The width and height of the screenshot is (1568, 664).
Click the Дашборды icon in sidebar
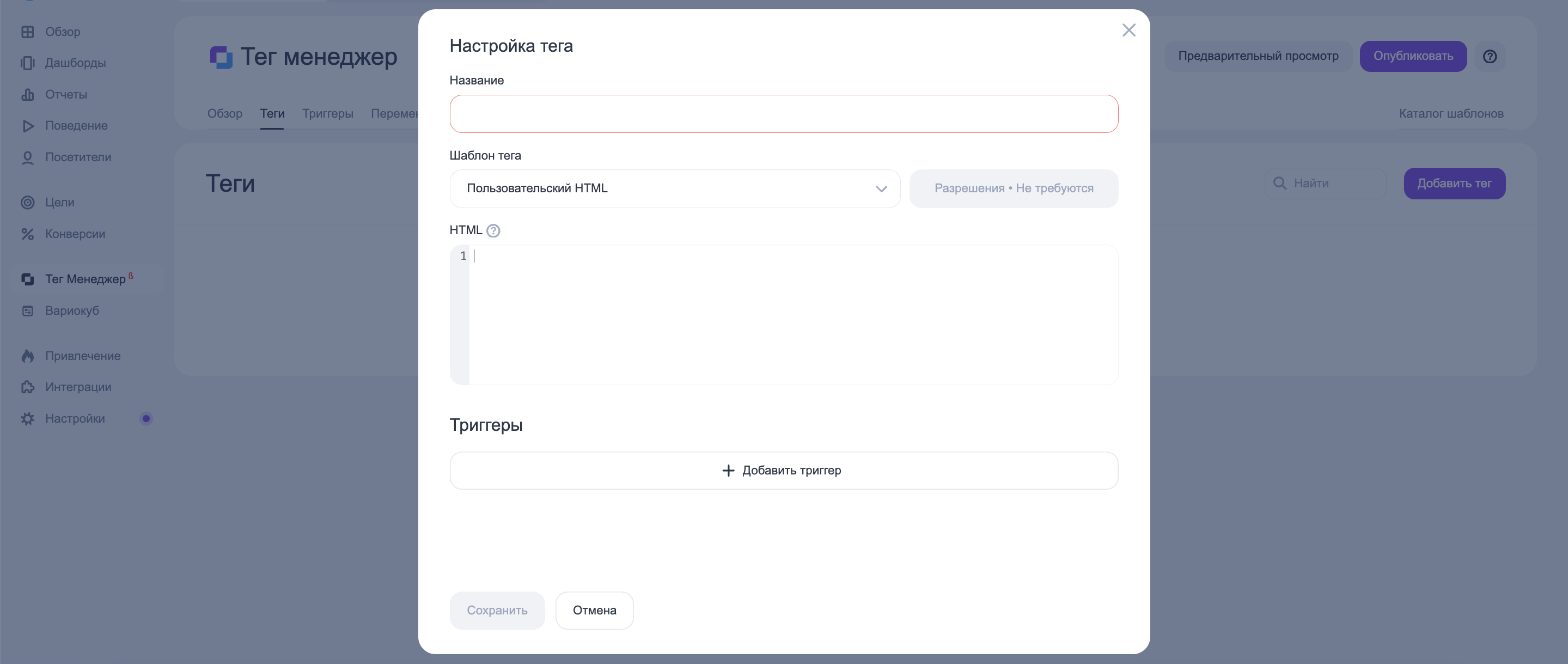coord(27,63)
